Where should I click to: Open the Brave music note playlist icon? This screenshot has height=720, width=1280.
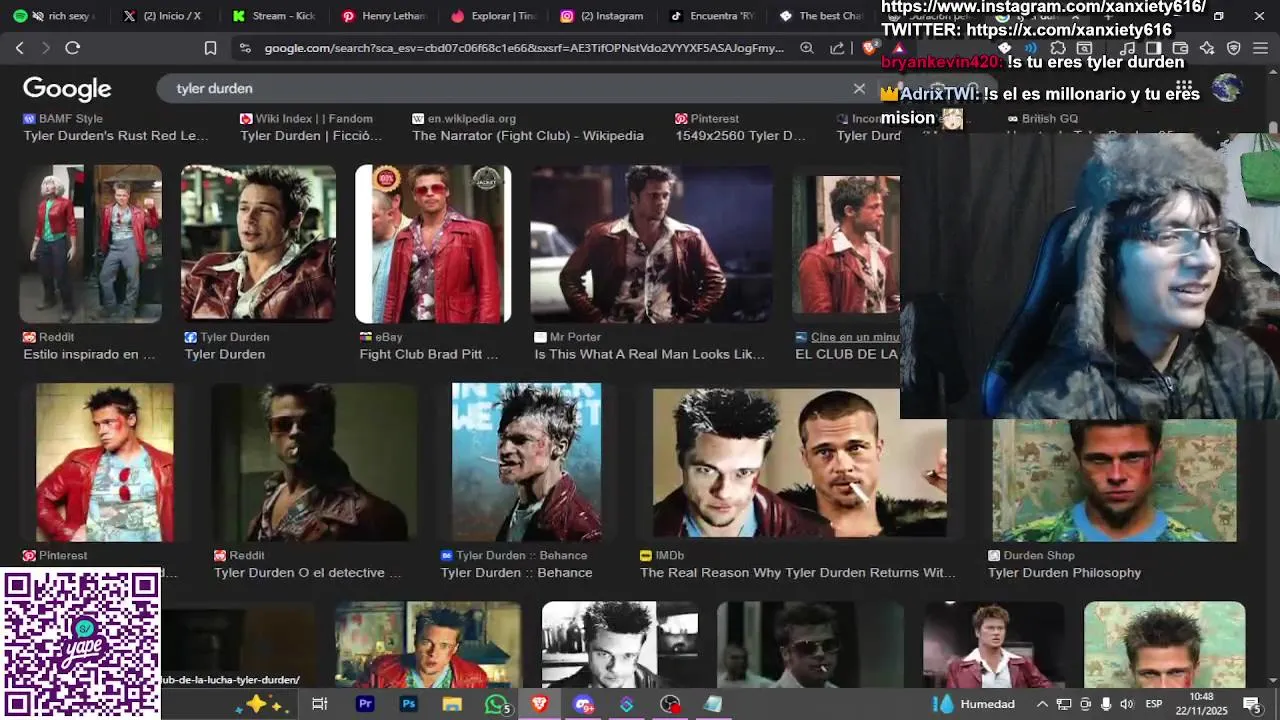pyautogui.click(x=1127, y=48)
